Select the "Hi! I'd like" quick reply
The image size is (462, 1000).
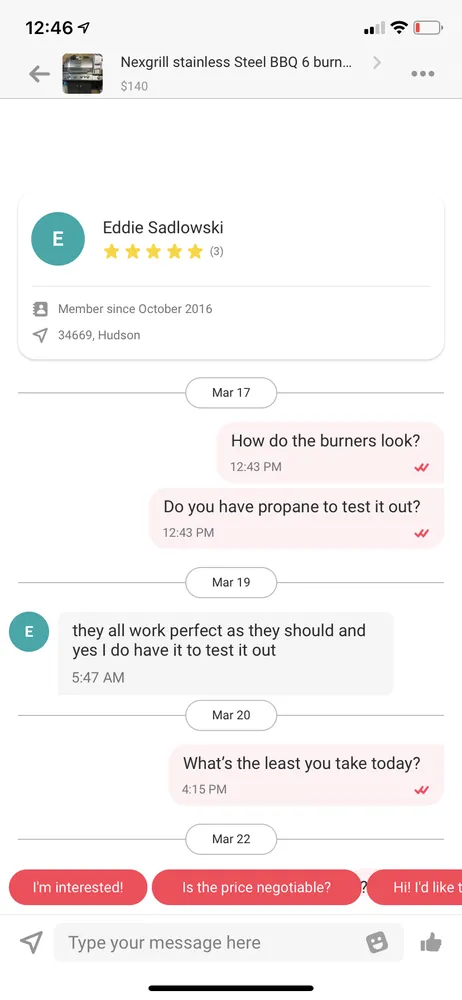coord(415,887)
